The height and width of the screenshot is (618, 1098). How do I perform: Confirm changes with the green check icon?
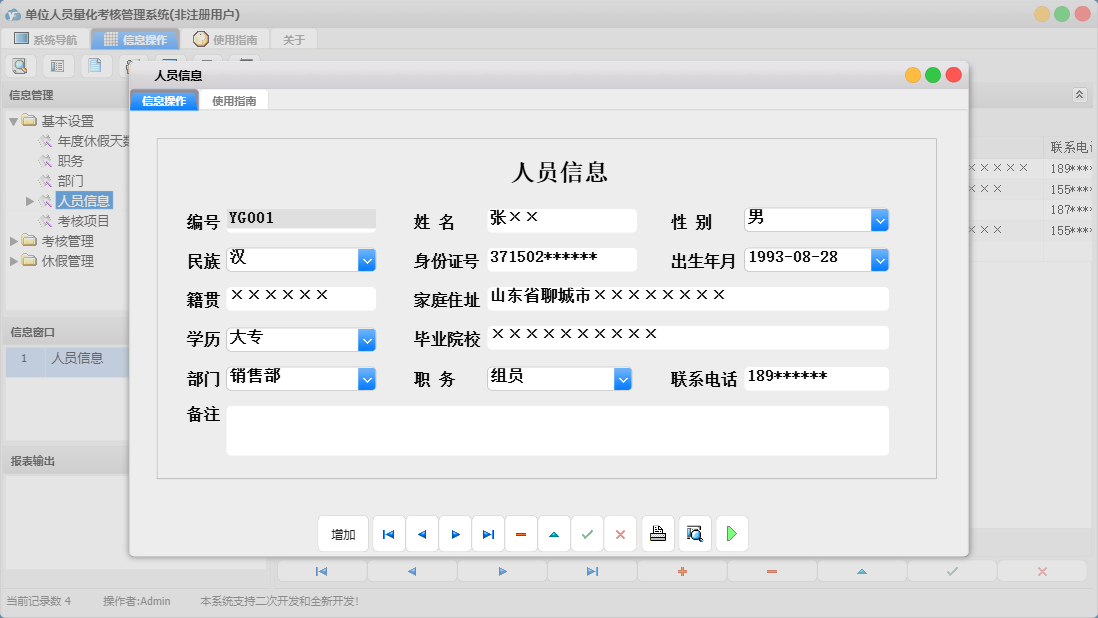pos(587,533)
